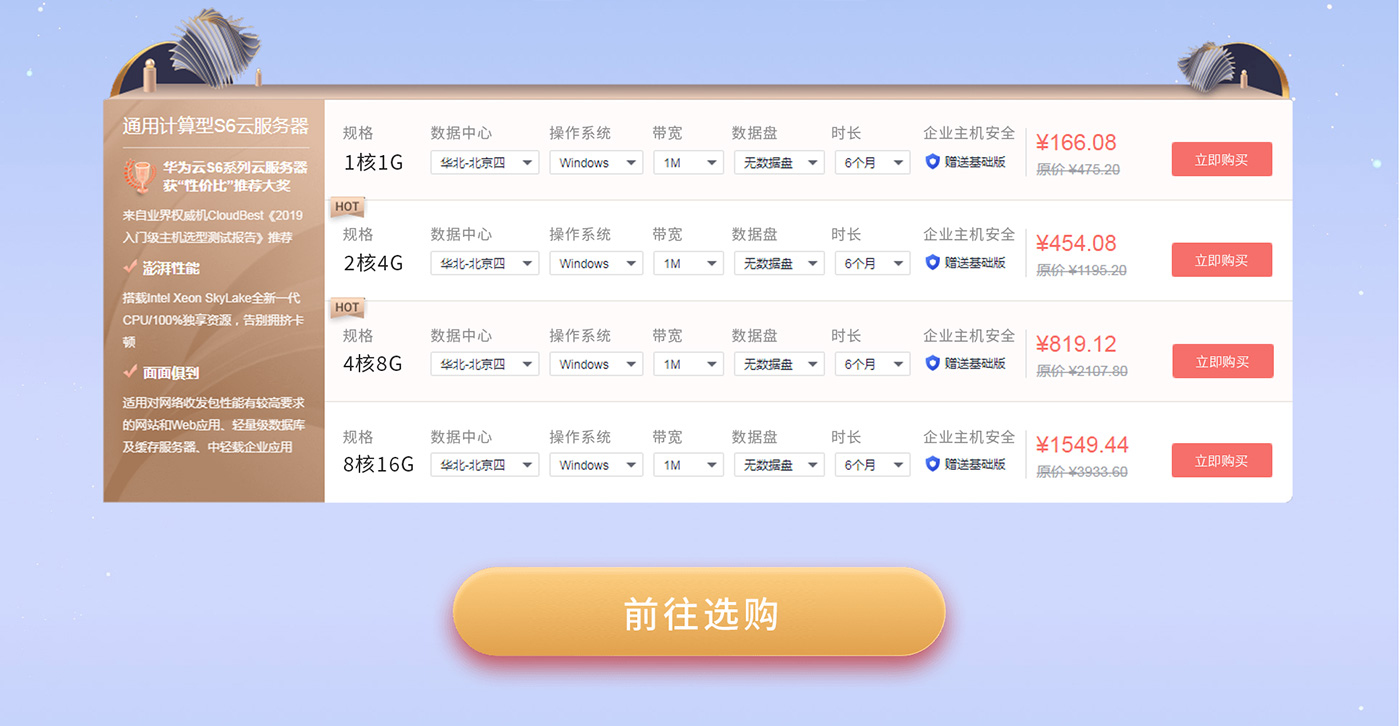Viewport: 1400px width, 726px height.
Task: Open 6个月 duration dropdown in 1核1G row
Action: point(872,162)
